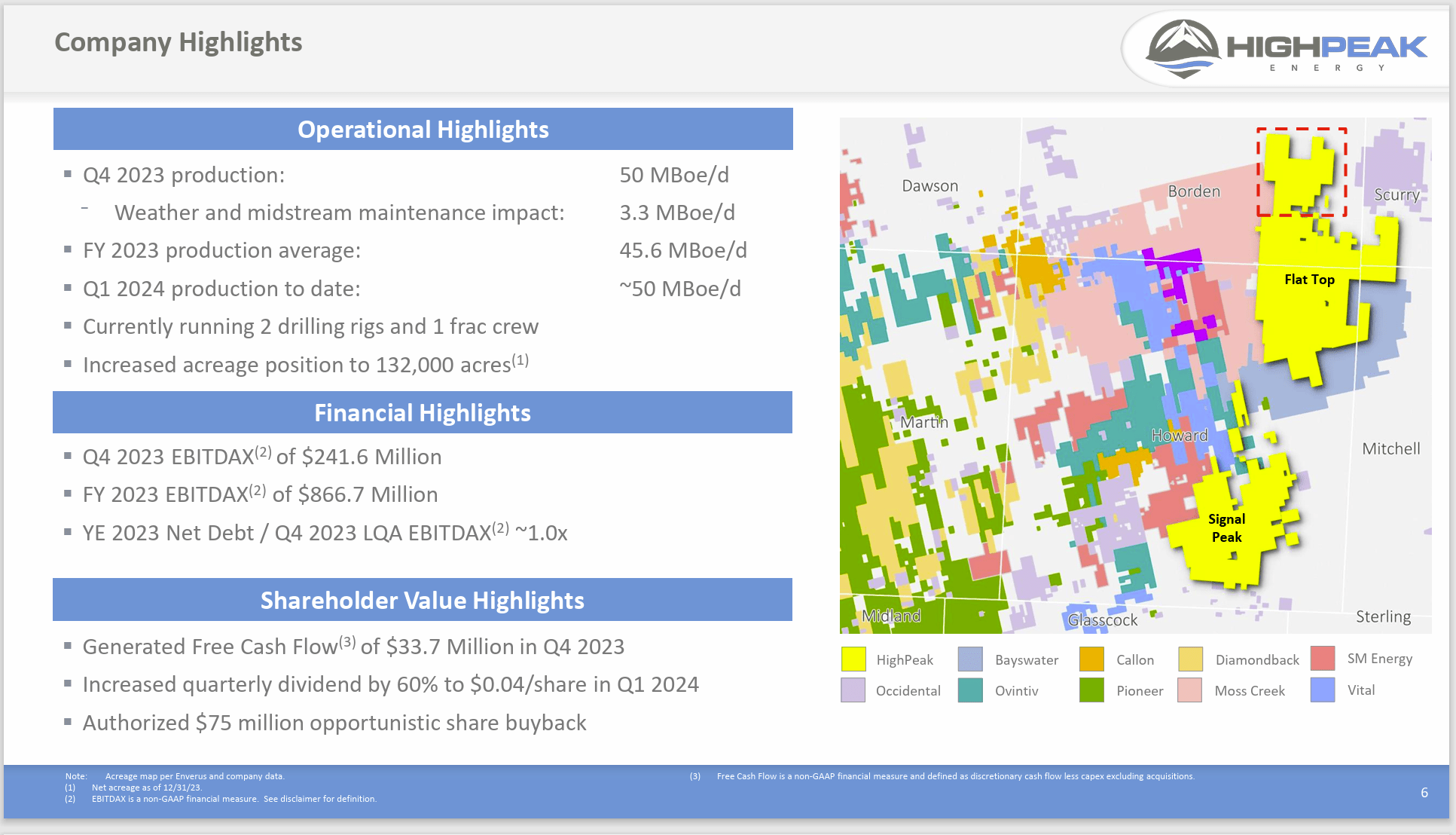This screenshot has width=1456, height=835.
Task: Select the Occidental legend swatch
Action: (x=853, y=691)
